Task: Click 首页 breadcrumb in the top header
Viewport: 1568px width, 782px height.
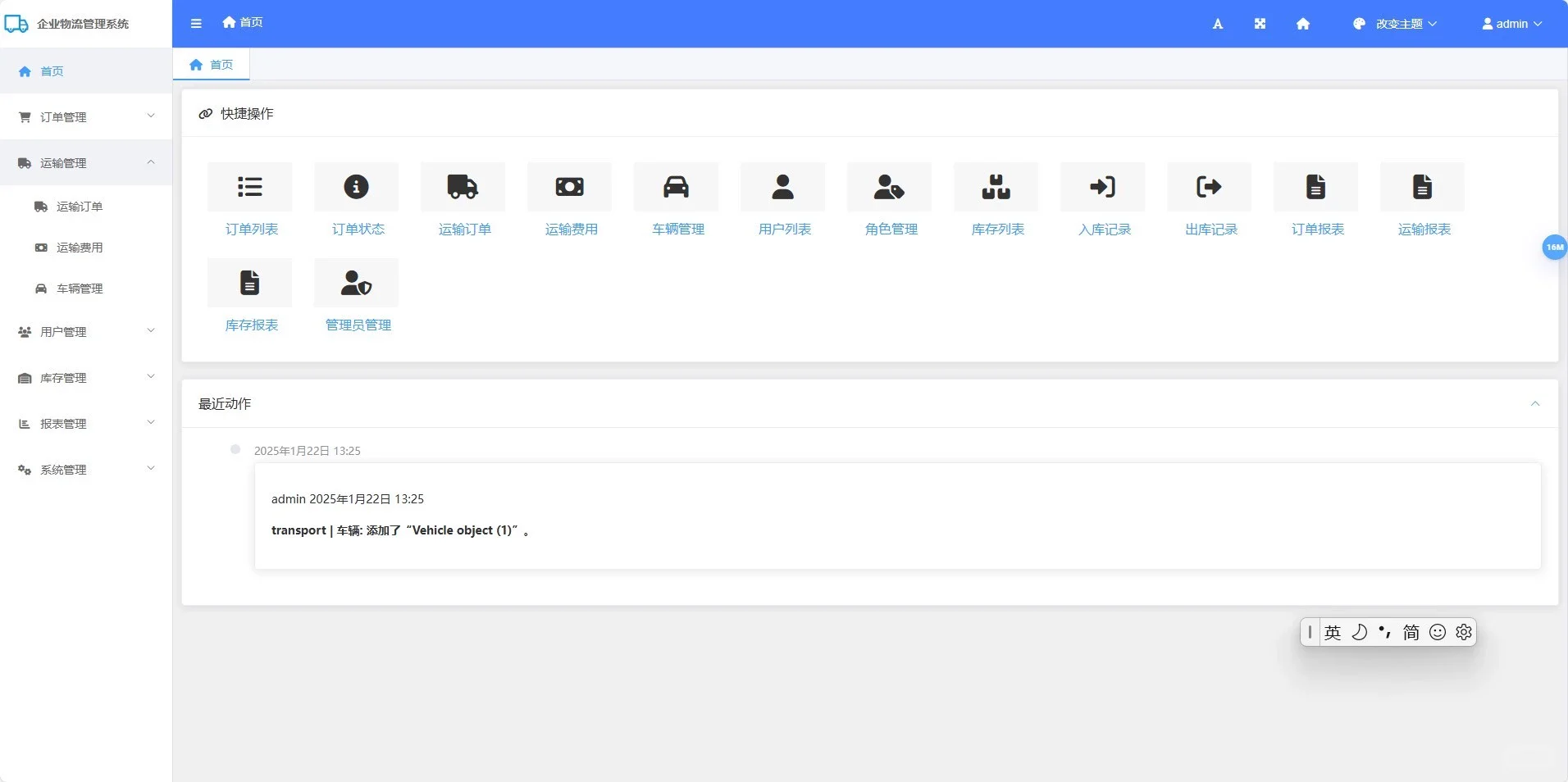Action: click(243, 22)
